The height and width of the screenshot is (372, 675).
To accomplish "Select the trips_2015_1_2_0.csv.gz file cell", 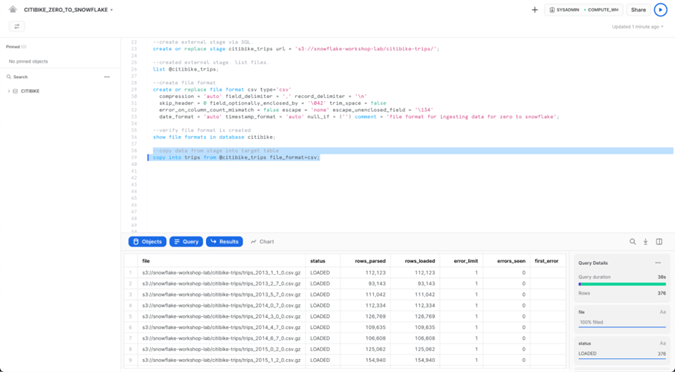I will click(x=221, y=360).
